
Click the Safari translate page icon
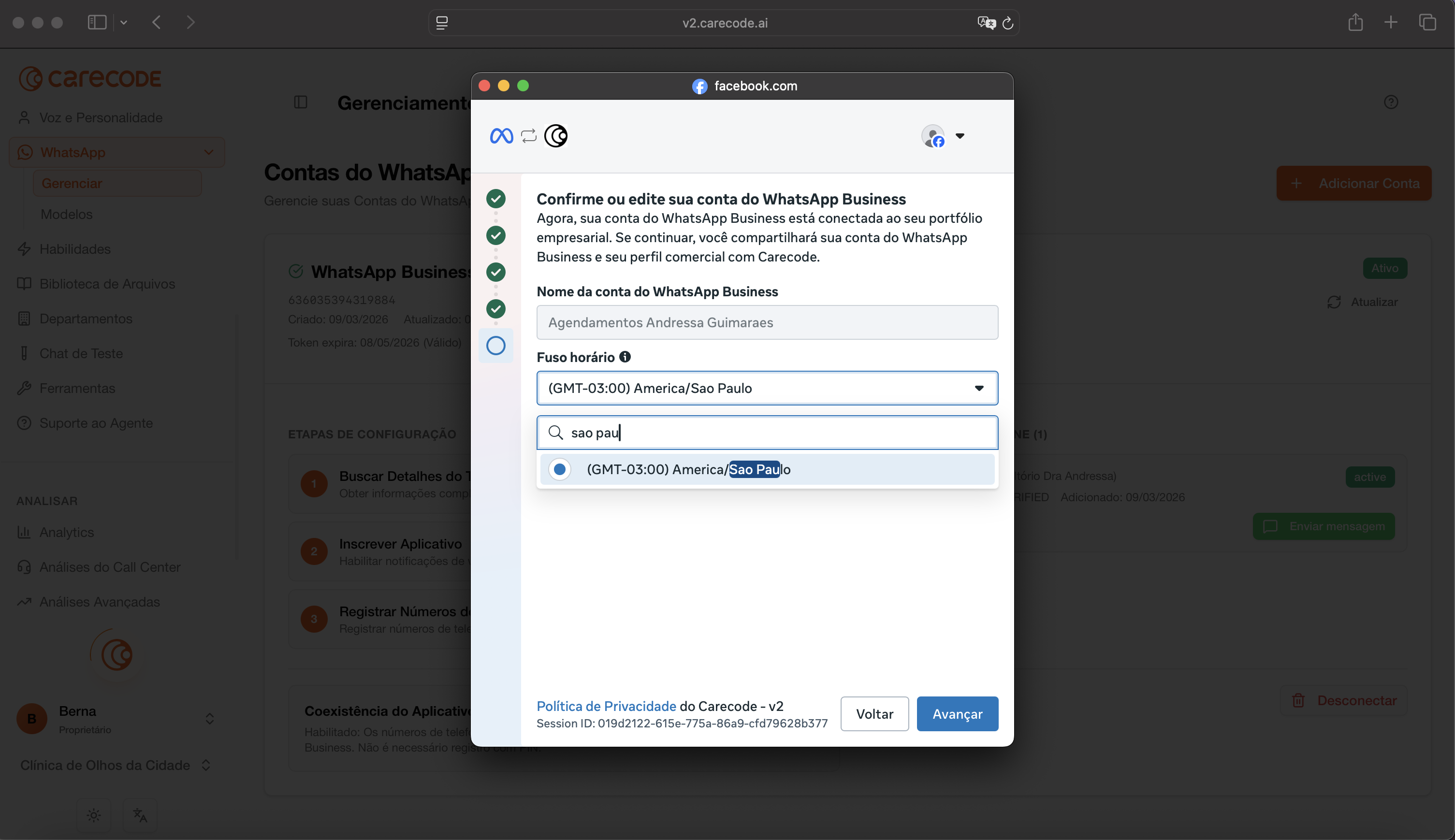coord(986,23)
